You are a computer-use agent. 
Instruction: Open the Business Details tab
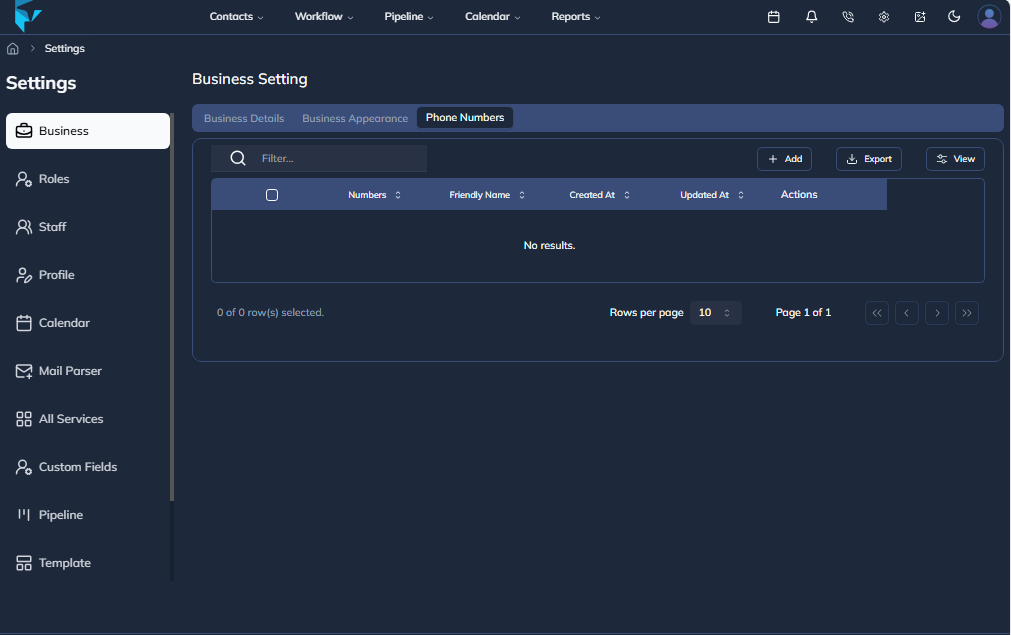pos(244,117)
